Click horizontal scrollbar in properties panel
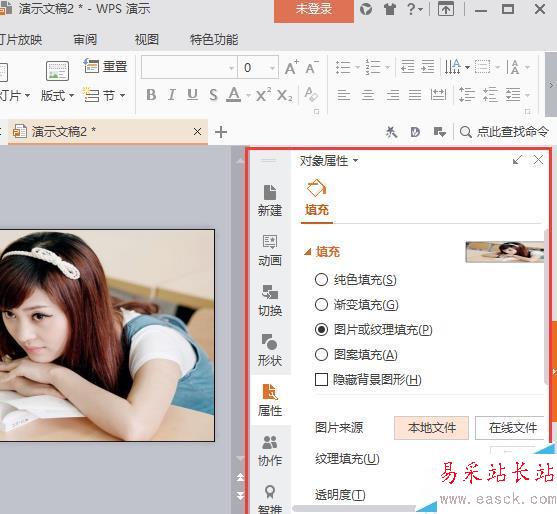The height and width of the screenshot is (514, 557). pos(355,509)
